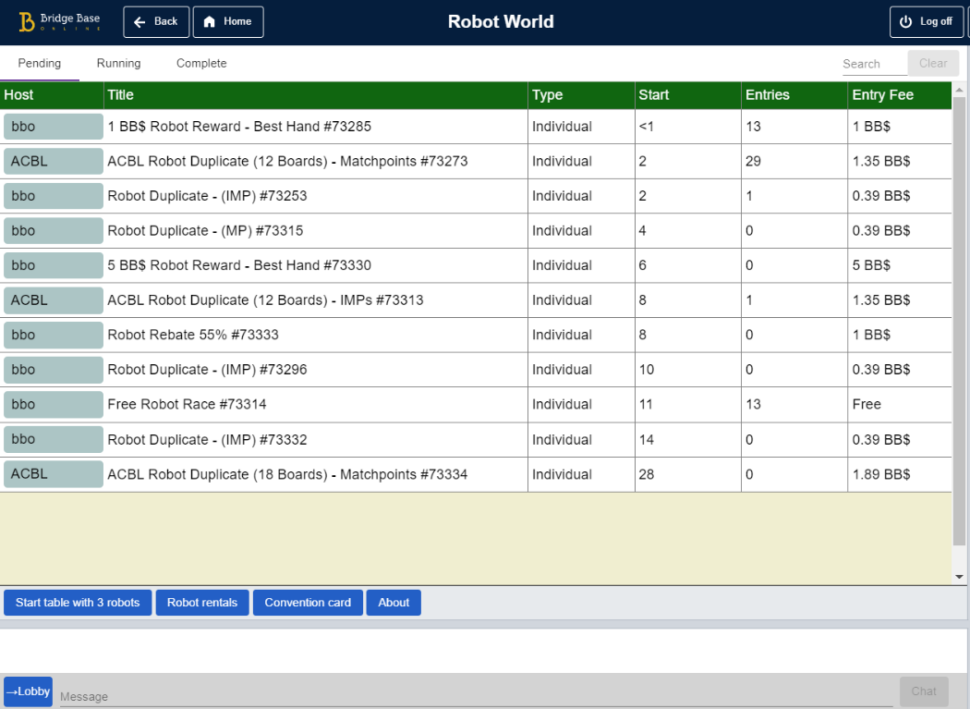Open Free Robot Race #73314 tournament
The height and width of the screenshot is (709, 970).
pyautogui.click(x=187, y=405)
